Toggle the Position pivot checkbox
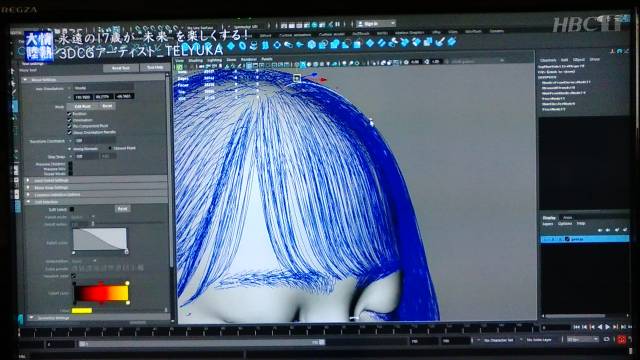Viewport: 640px width, 360px height. pos(69,114)
